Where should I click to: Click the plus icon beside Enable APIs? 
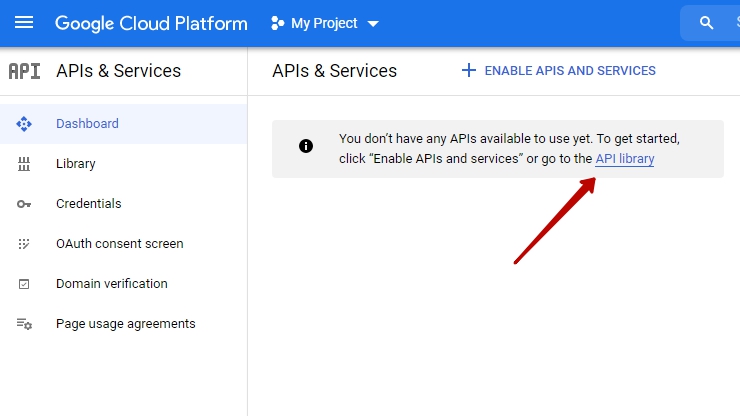tap(469, 70)
